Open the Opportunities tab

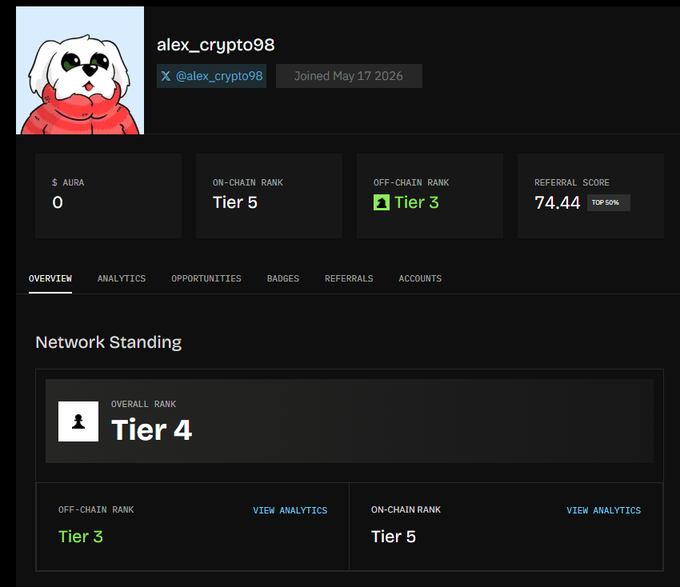point(206,279)
